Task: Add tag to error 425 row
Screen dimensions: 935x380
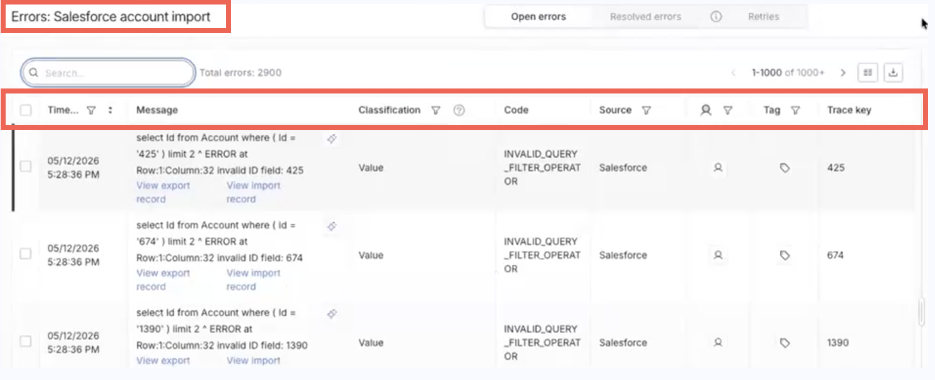Action: (785, 168)
